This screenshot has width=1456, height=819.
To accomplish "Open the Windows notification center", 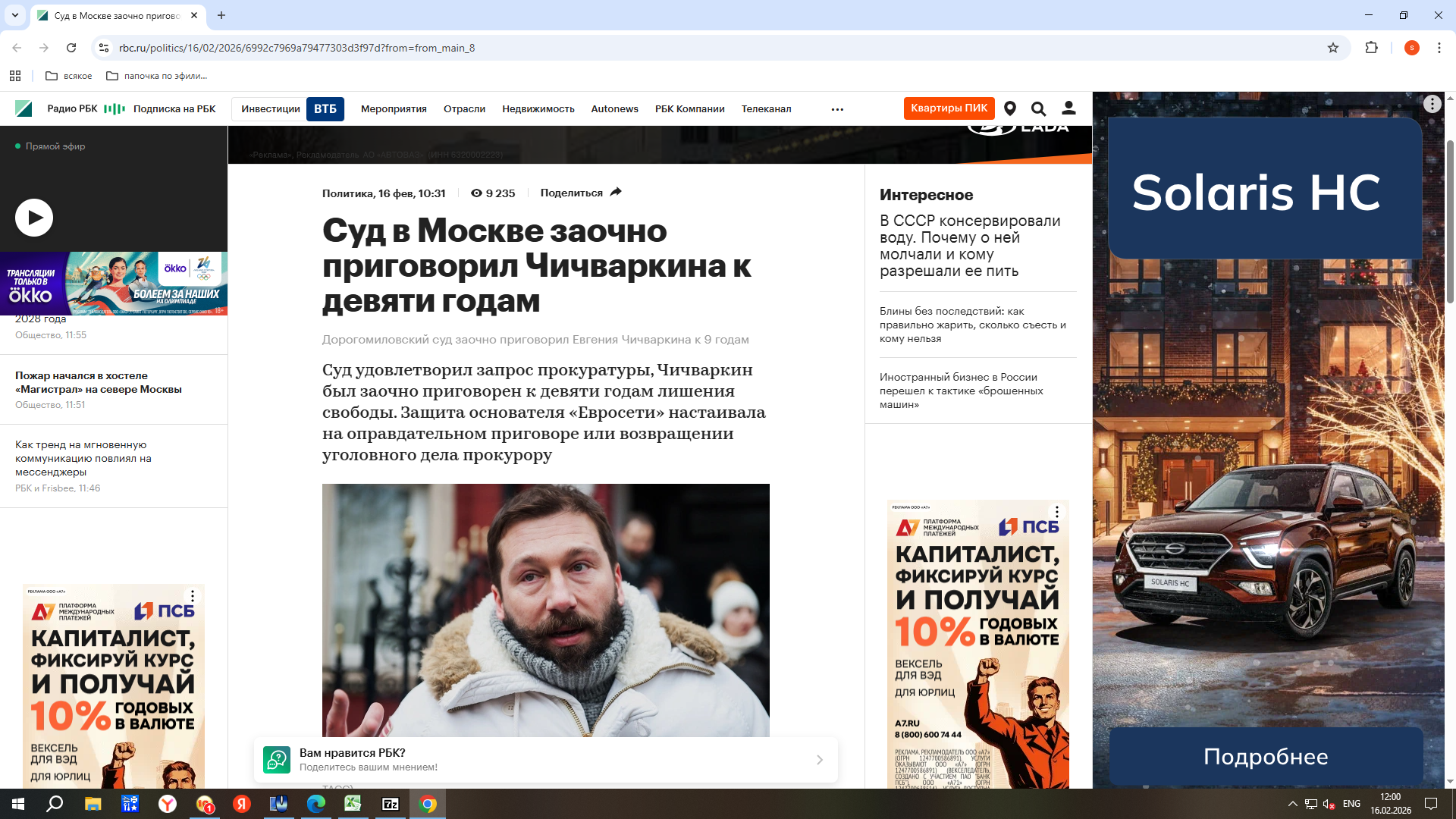I will (1431, 804).
